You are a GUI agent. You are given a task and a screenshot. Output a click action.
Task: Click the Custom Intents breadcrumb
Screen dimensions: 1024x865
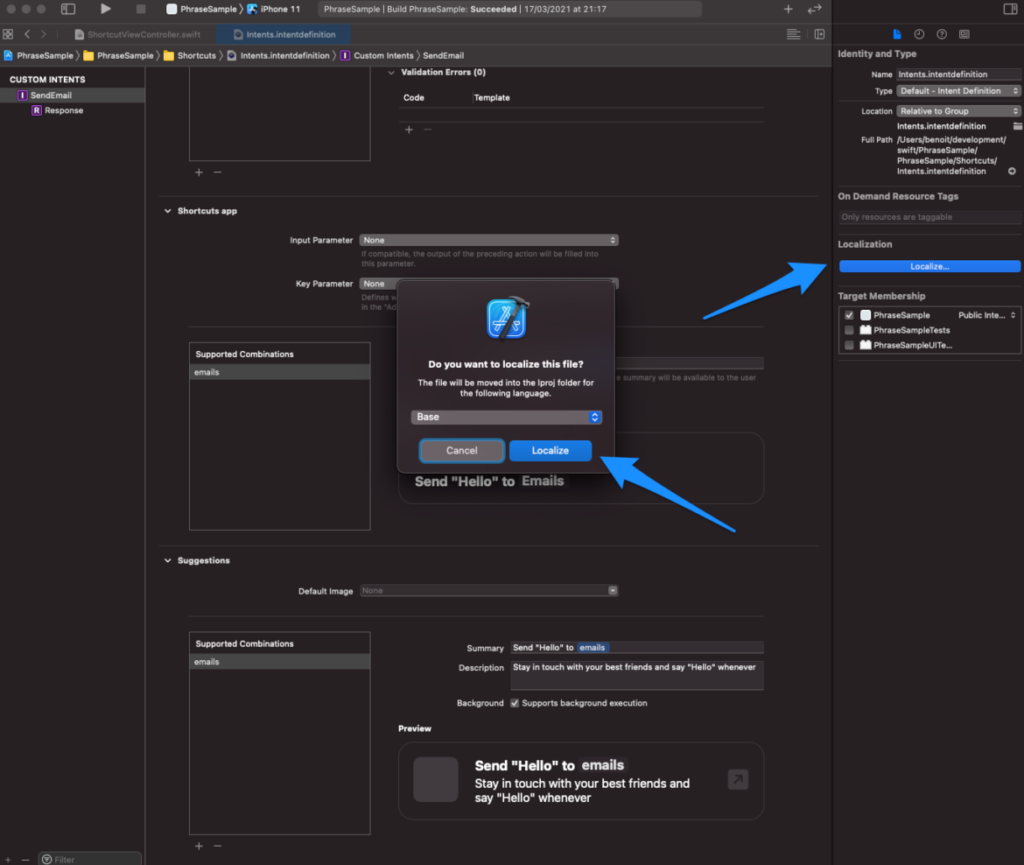[x=377, y=55]
